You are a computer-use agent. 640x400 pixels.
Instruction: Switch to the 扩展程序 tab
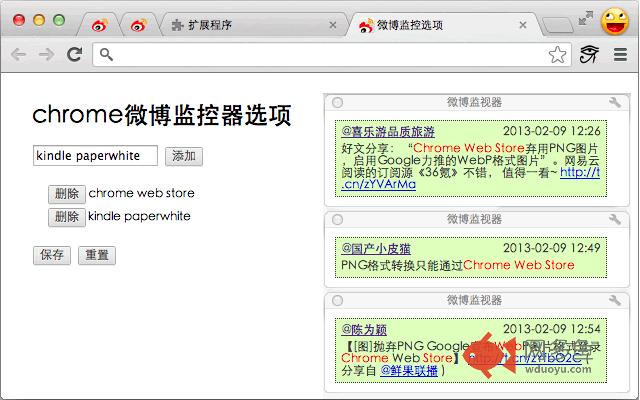[x=253, y=25]
